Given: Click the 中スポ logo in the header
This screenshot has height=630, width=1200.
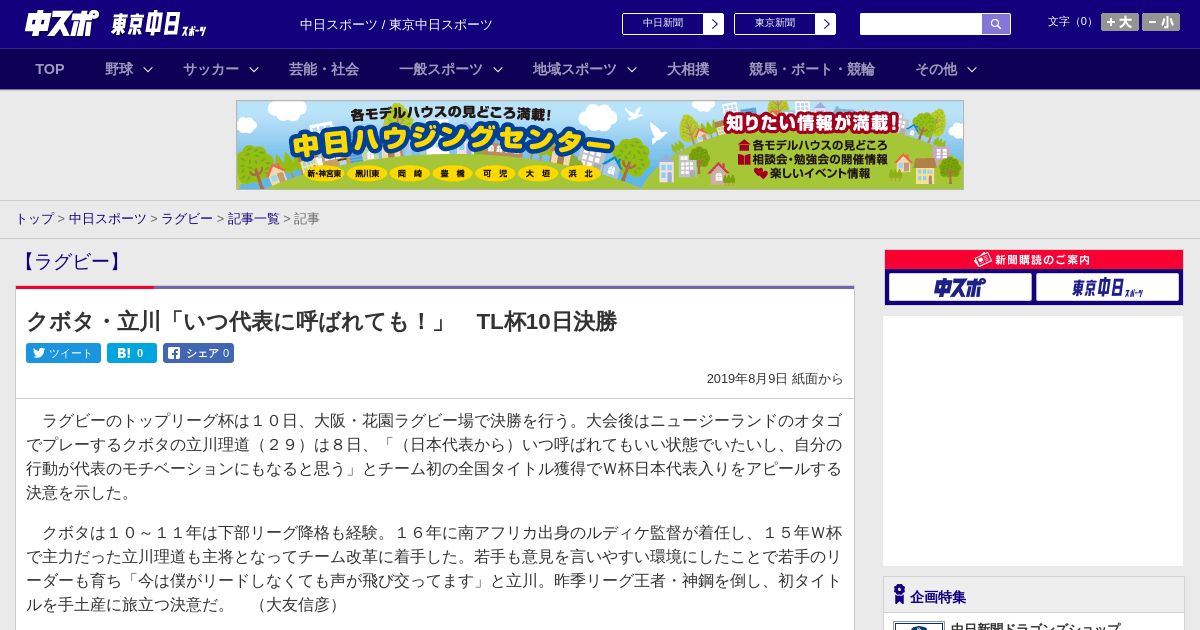Looking at the screenshot, I should coord(61,23).
